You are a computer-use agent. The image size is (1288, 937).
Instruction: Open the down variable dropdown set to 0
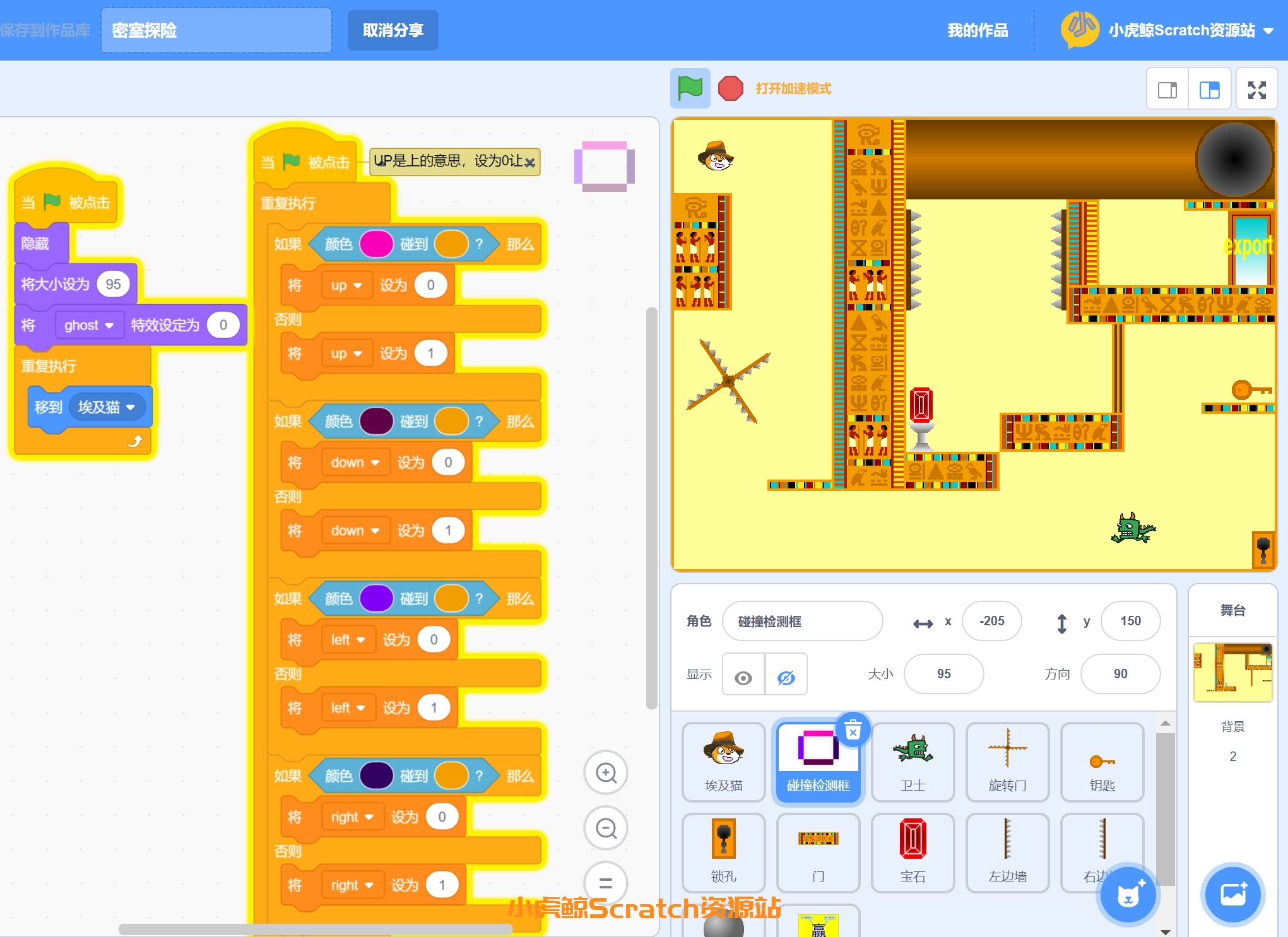click(355, 463)
